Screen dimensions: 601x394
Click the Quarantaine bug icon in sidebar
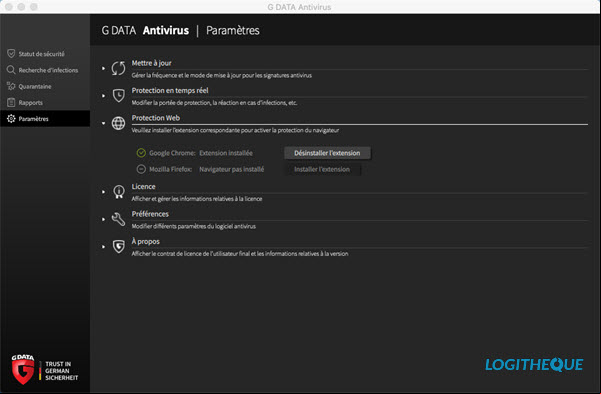click(x=11, y=86)
